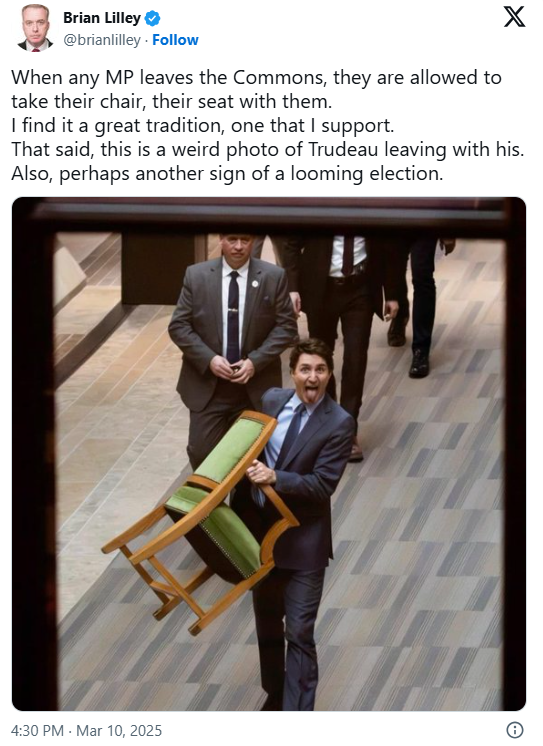Click the text 'take their chair, their seat with them'
Viewport: 543px width, 746px height.
click(171, 101)
